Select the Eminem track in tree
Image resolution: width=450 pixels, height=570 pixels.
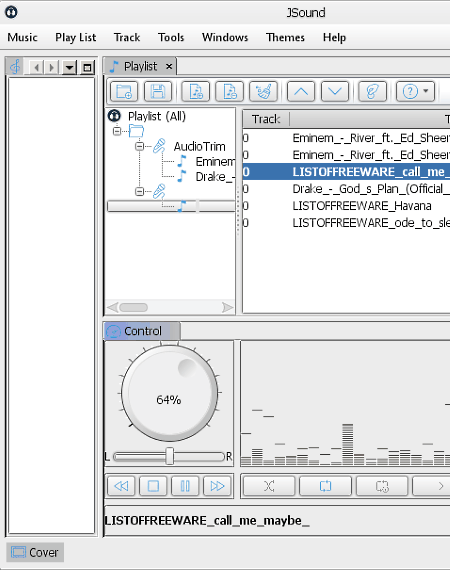tap(215, 161)
